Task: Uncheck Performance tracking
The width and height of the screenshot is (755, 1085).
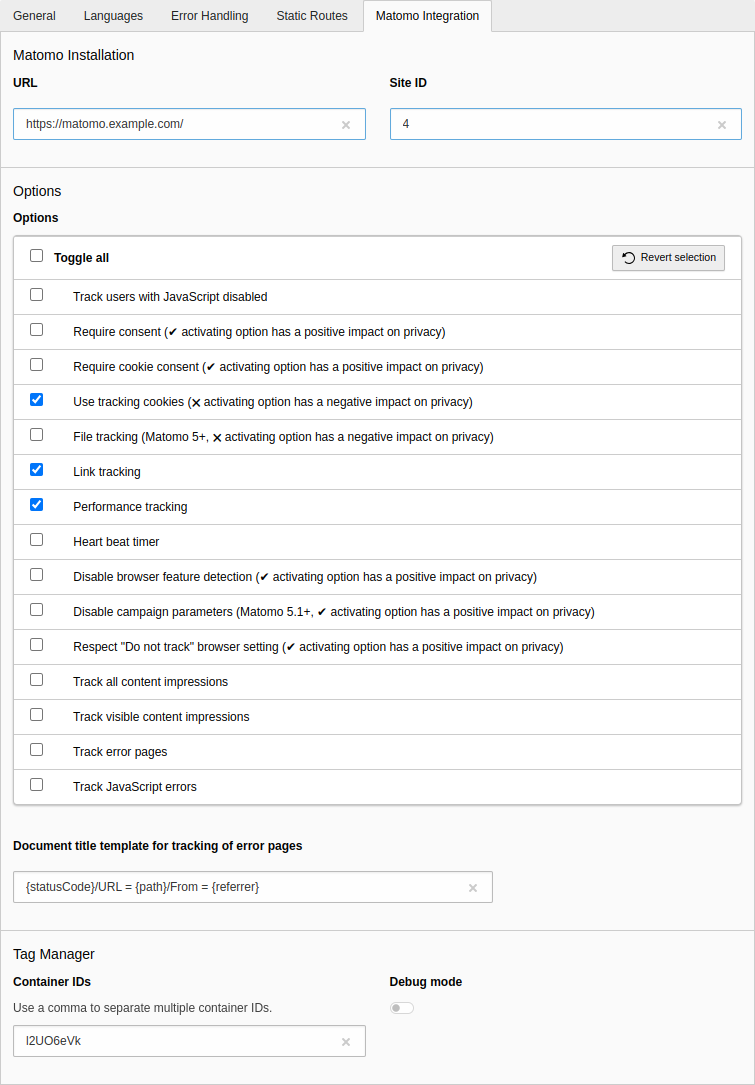Action: (36, 504)
